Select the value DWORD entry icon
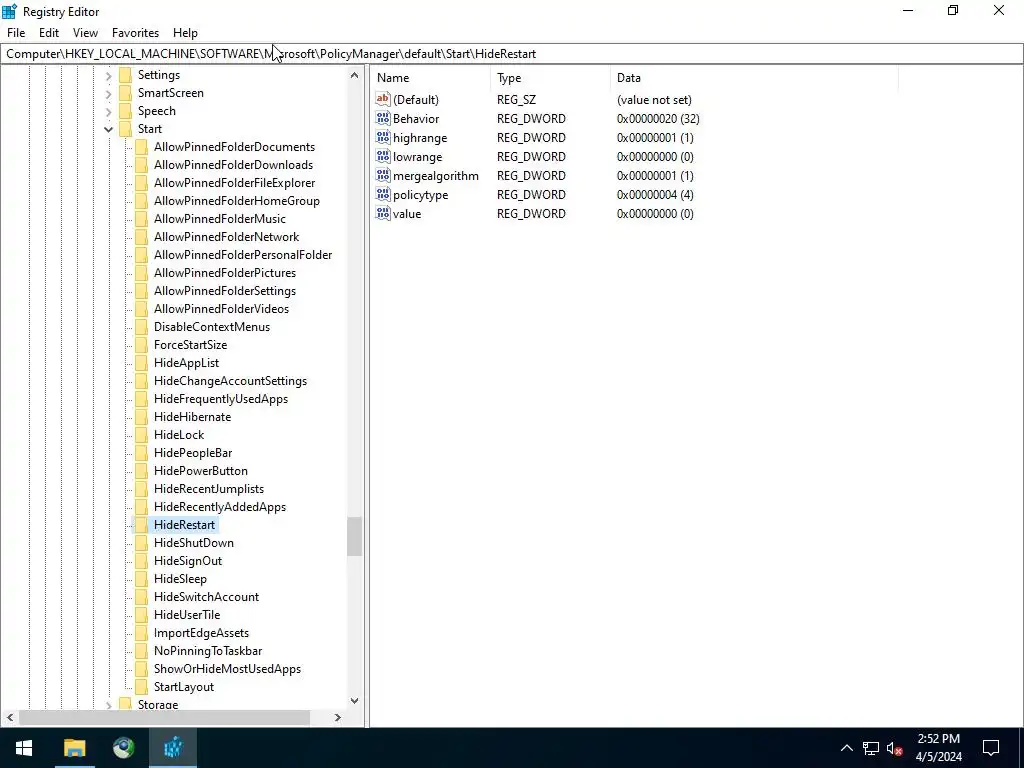The width and height of the screenshot is (1024, 768). click(x=383, y=213)
